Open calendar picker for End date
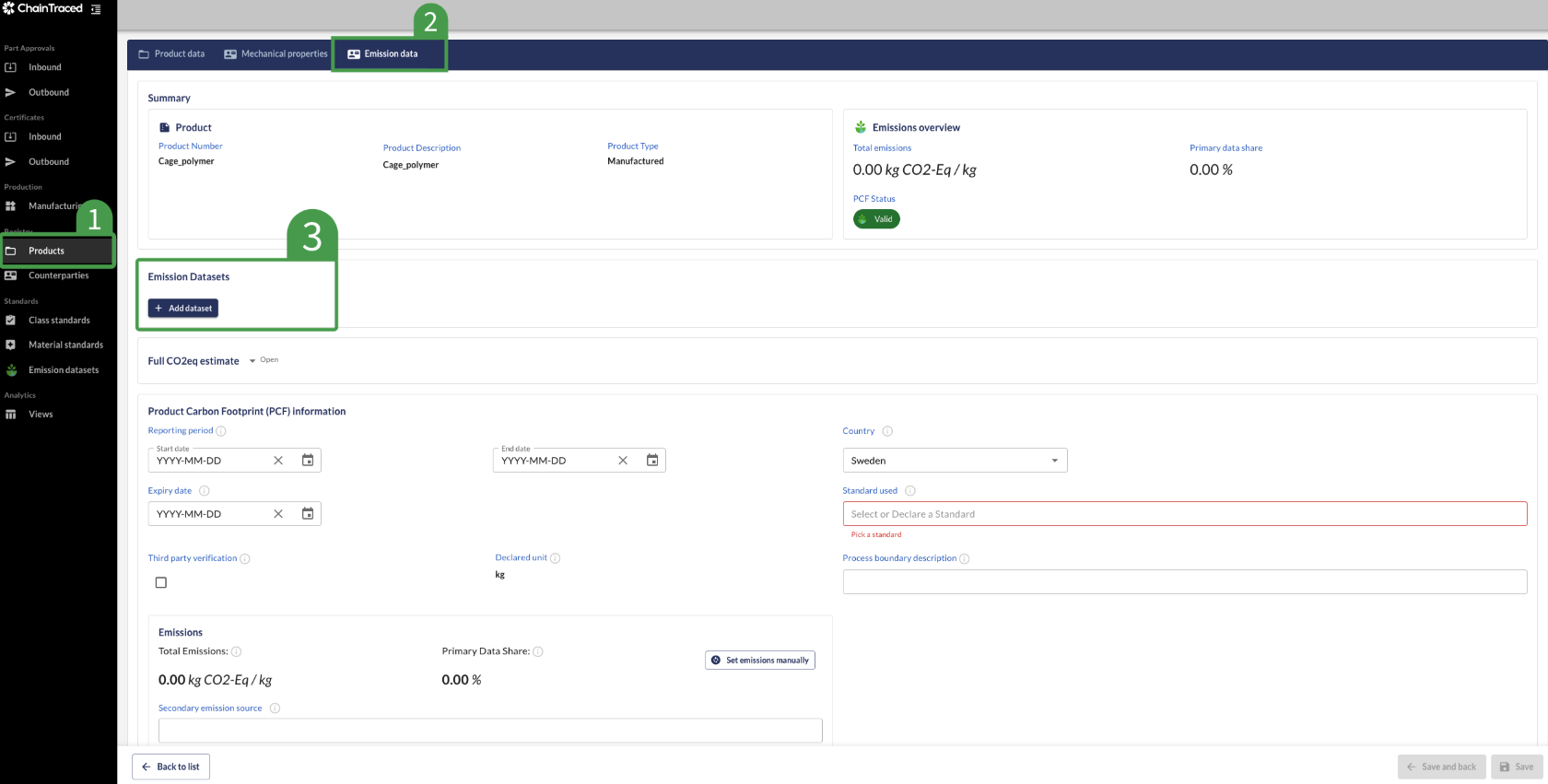This screenshot has width=1548, height=784. coord(652,461)
